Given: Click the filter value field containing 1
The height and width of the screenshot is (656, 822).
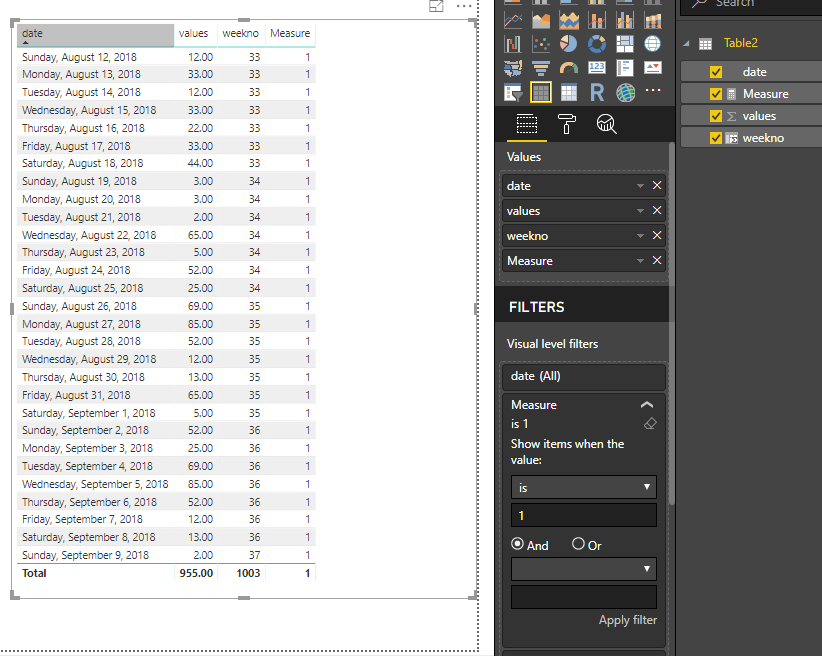Looking at the screenshot, I should [583, 515].
